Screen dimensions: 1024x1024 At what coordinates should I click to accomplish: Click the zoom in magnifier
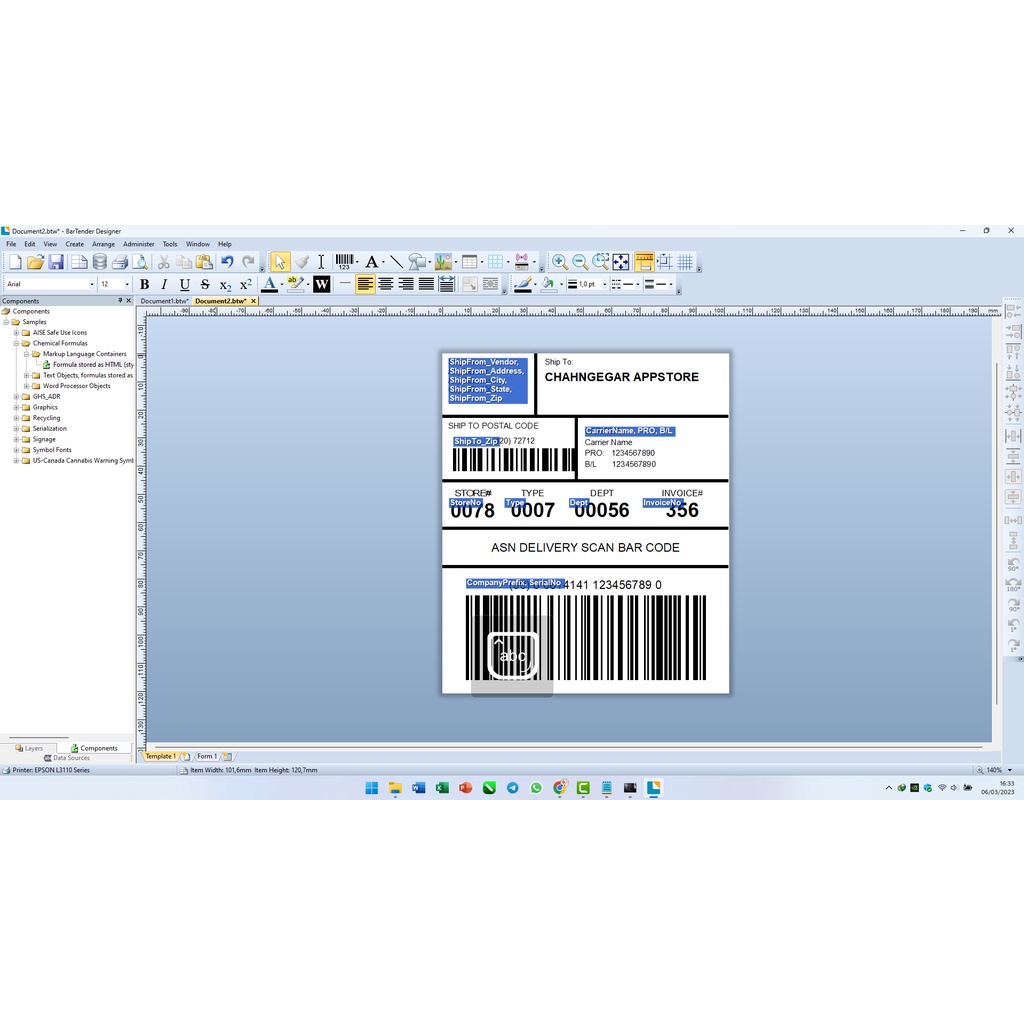click(559, 262)
